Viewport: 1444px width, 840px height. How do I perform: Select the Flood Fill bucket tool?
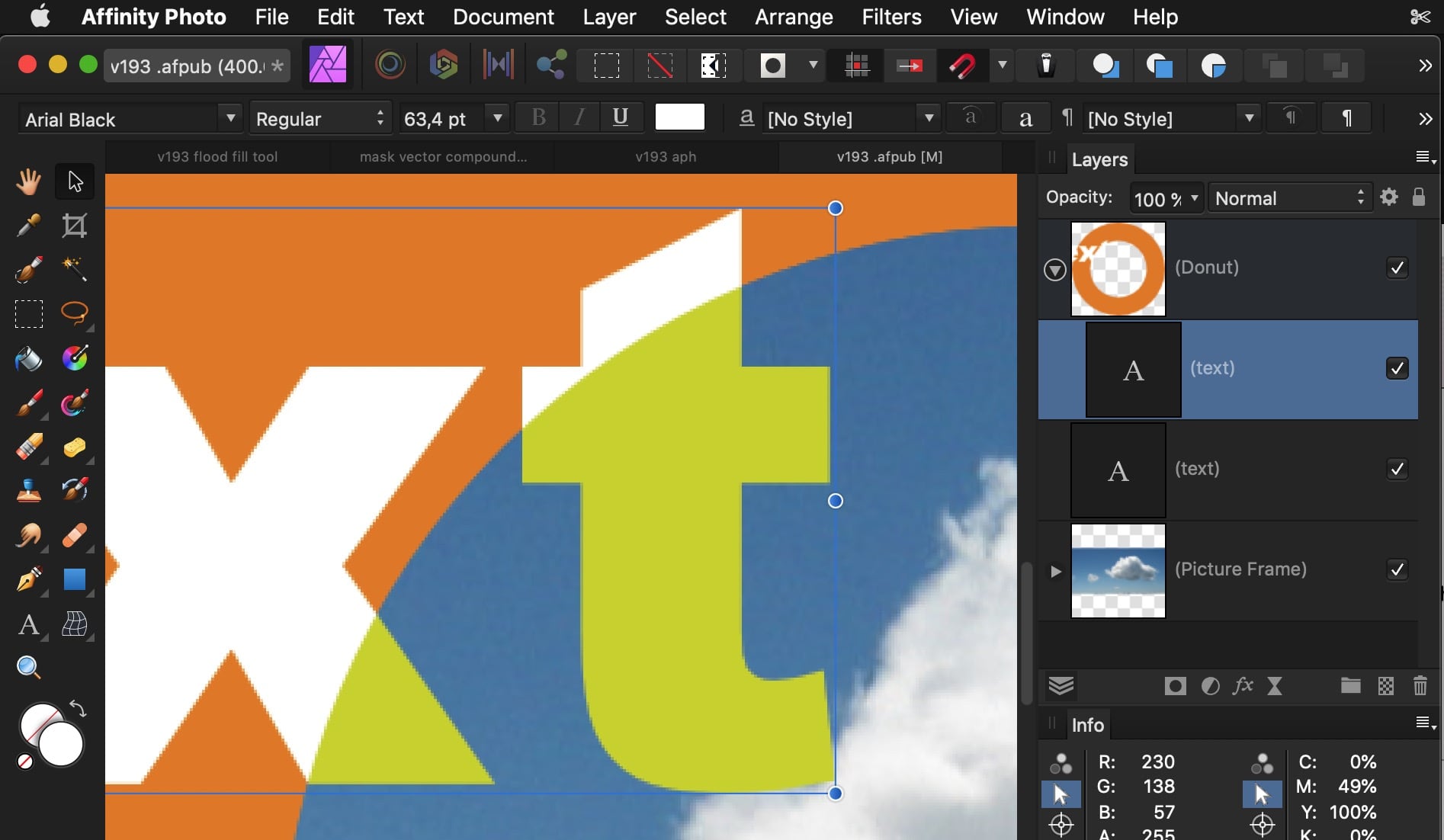click(x=29, y=358)
